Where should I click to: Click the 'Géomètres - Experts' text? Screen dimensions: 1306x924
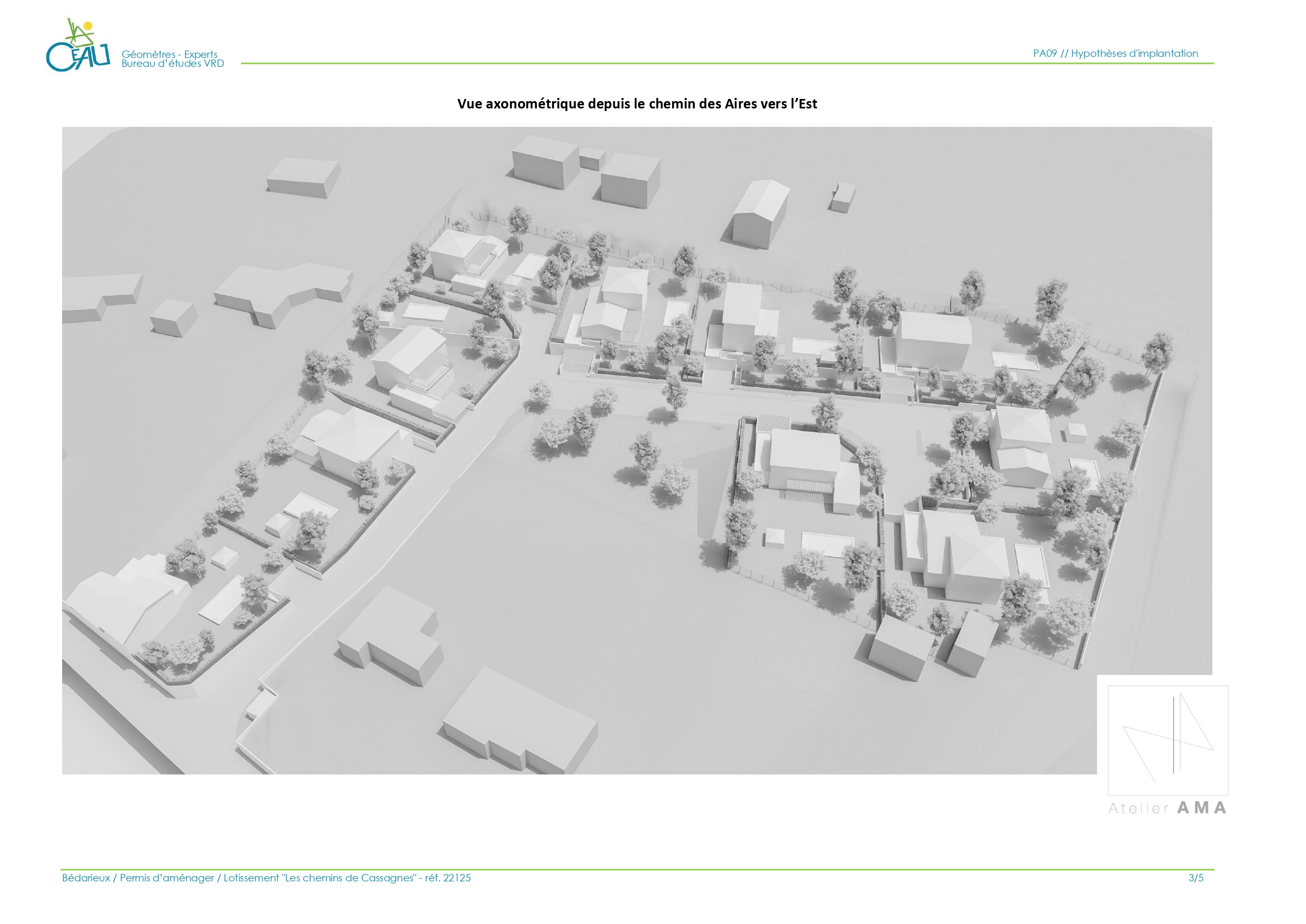coord(169,54)
